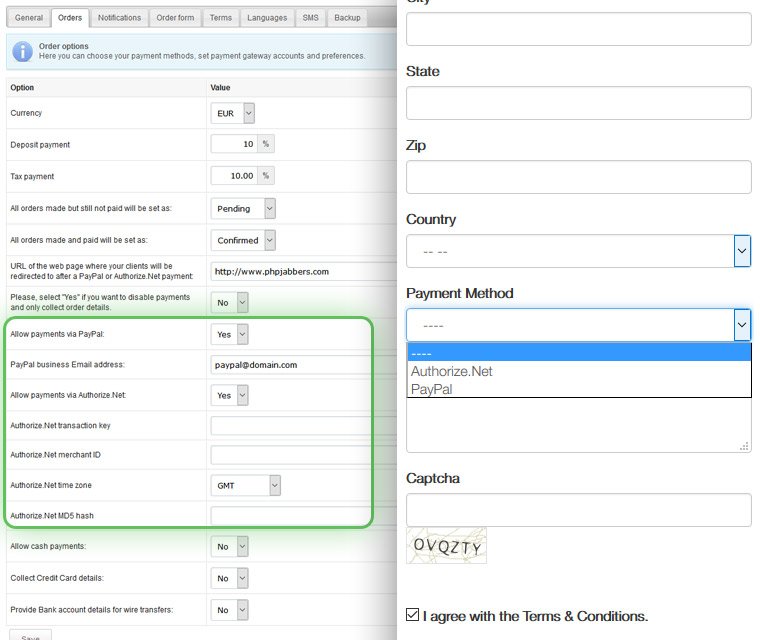Open the unpaid orders Pending dropdown
The width and height of the screenshot is (760, 640).
click(243, 208)
